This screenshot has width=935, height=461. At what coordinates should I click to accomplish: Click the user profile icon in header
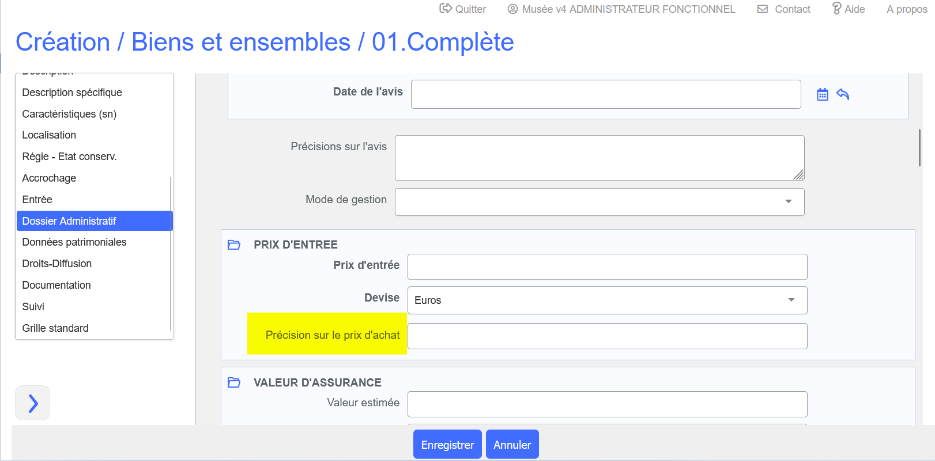(513, 9)
